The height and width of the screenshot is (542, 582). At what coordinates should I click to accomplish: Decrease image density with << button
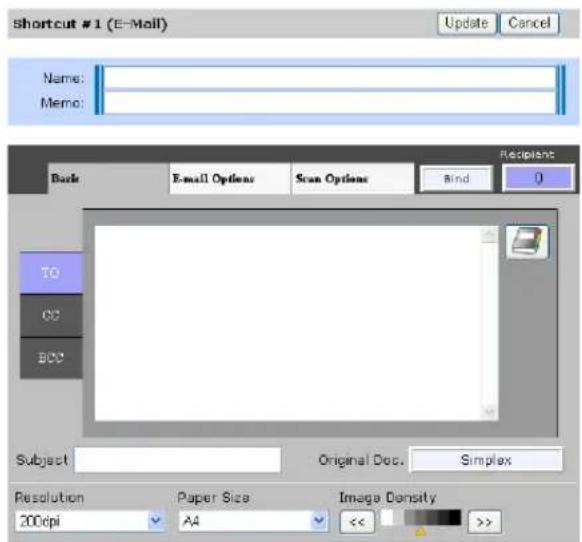(x=357, y=522)
